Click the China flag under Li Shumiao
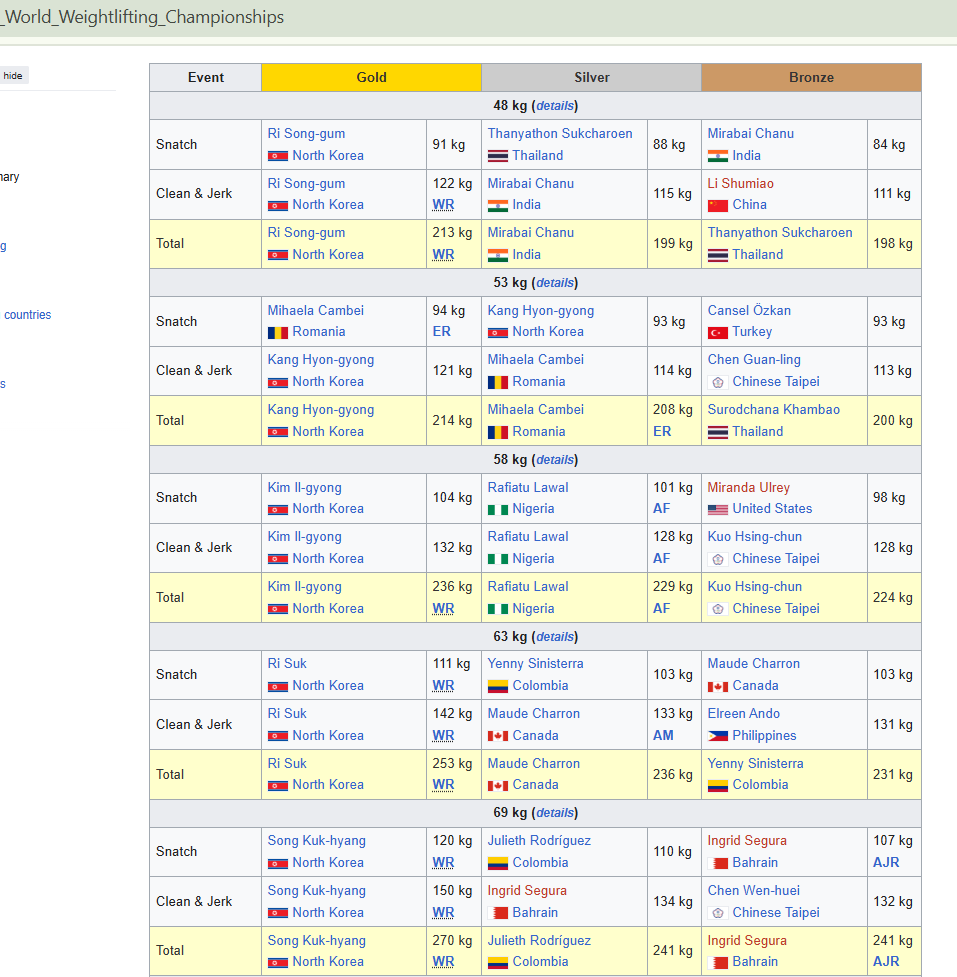The image size is (957, 977). pos(717,205)
